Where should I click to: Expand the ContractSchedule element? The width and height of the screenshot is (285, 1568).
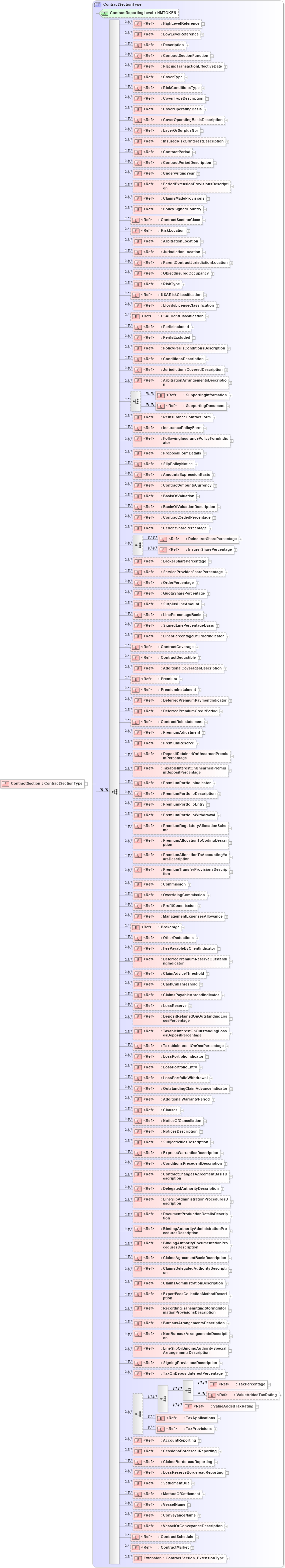pyautogui.click(x=197, y=1537)
